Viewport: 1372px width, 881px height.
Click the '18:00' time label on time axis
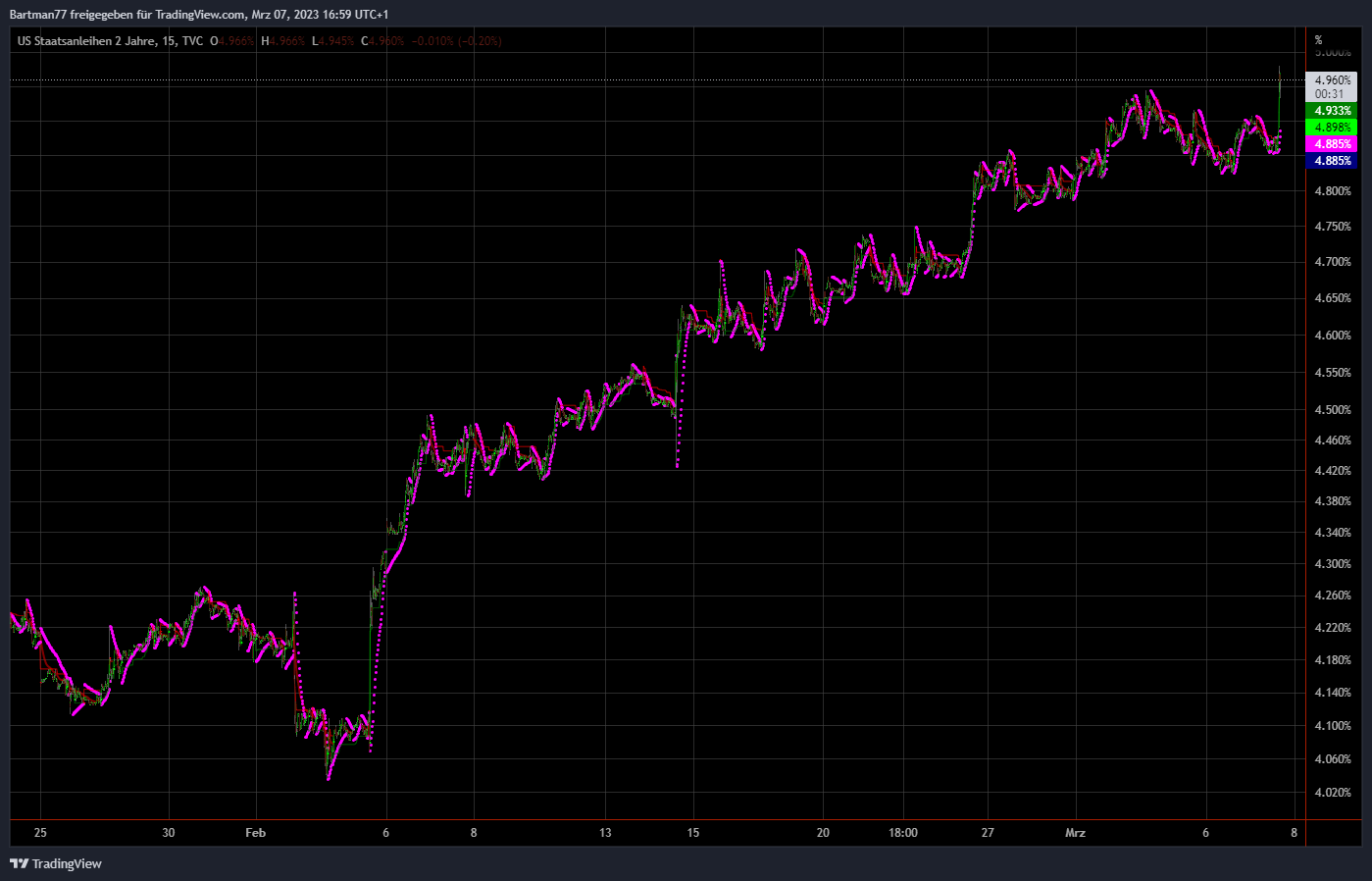tap(903, 833)
